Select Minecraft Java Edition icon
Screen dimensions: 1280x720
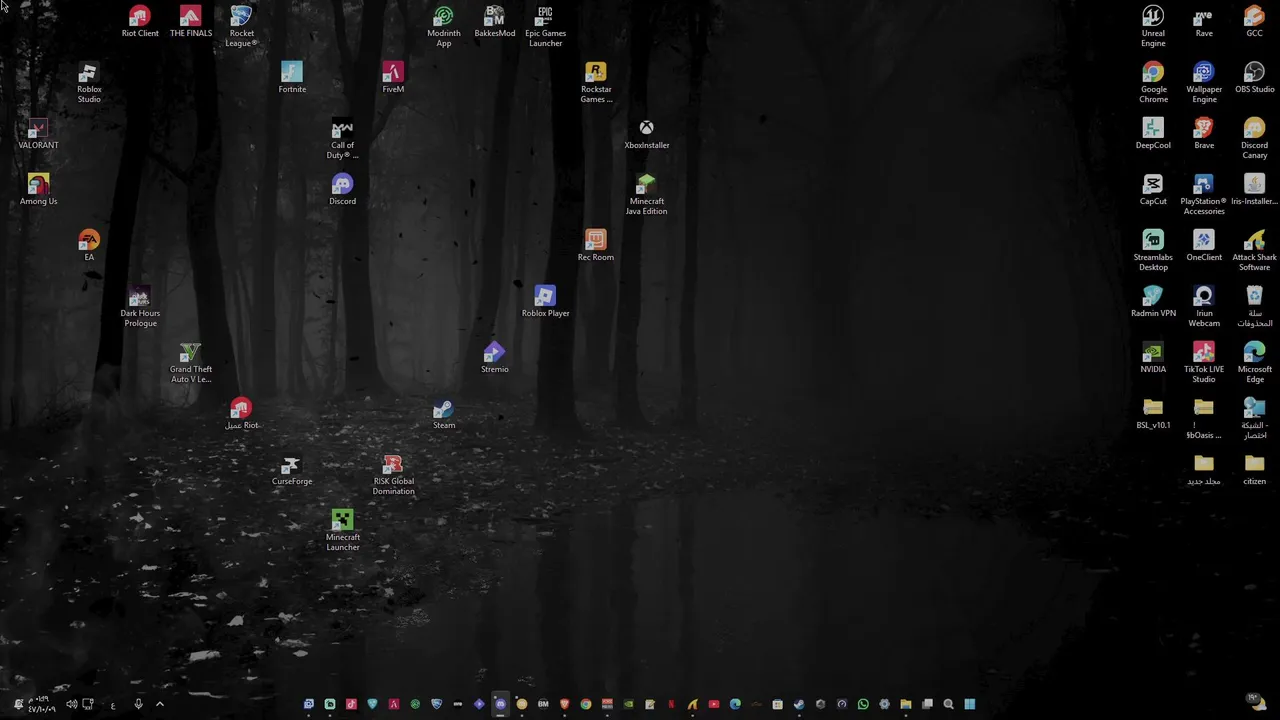647,195
